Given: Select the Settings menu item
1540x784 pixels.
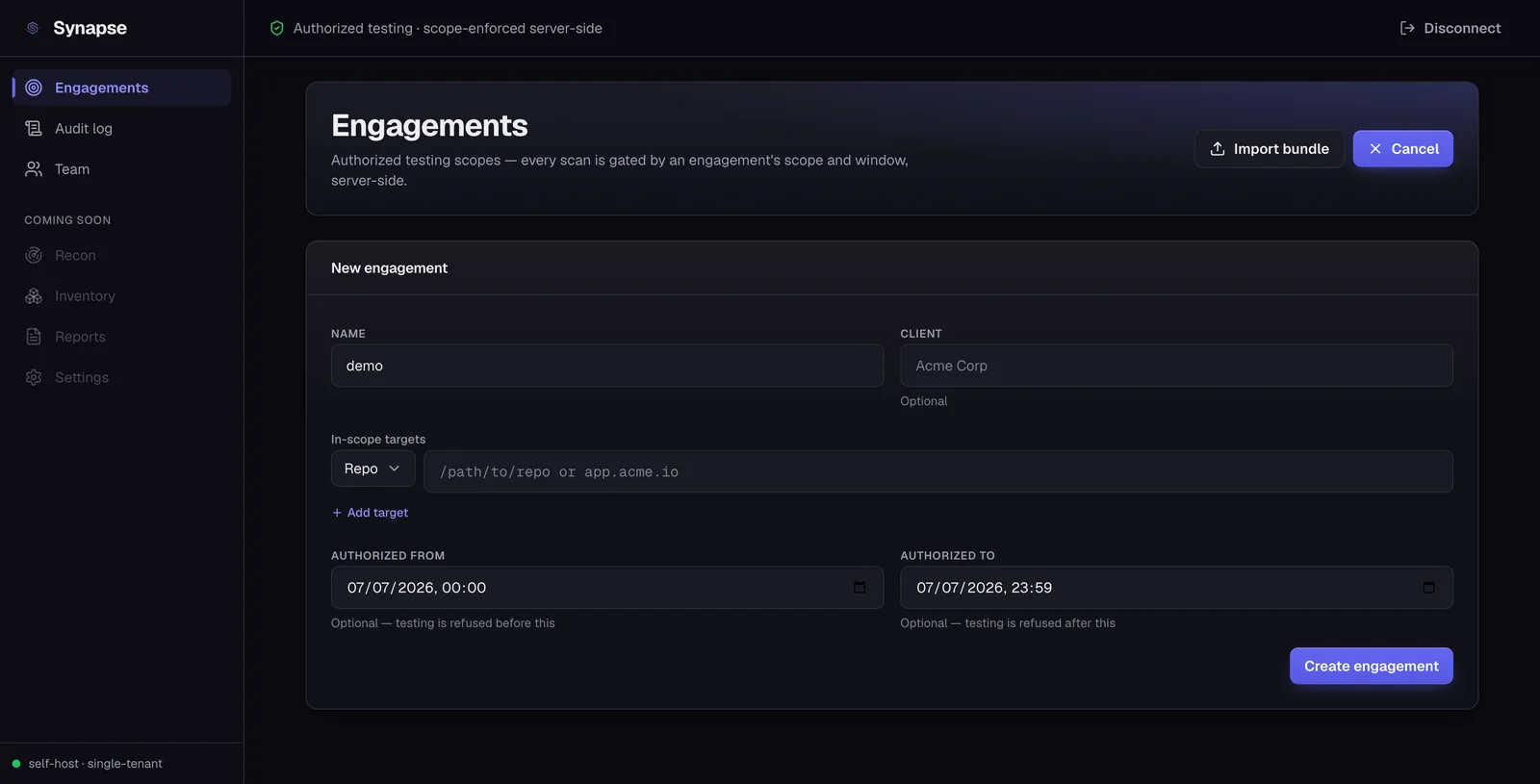Looking at the screenshot, I should click(x=121, y=377).
